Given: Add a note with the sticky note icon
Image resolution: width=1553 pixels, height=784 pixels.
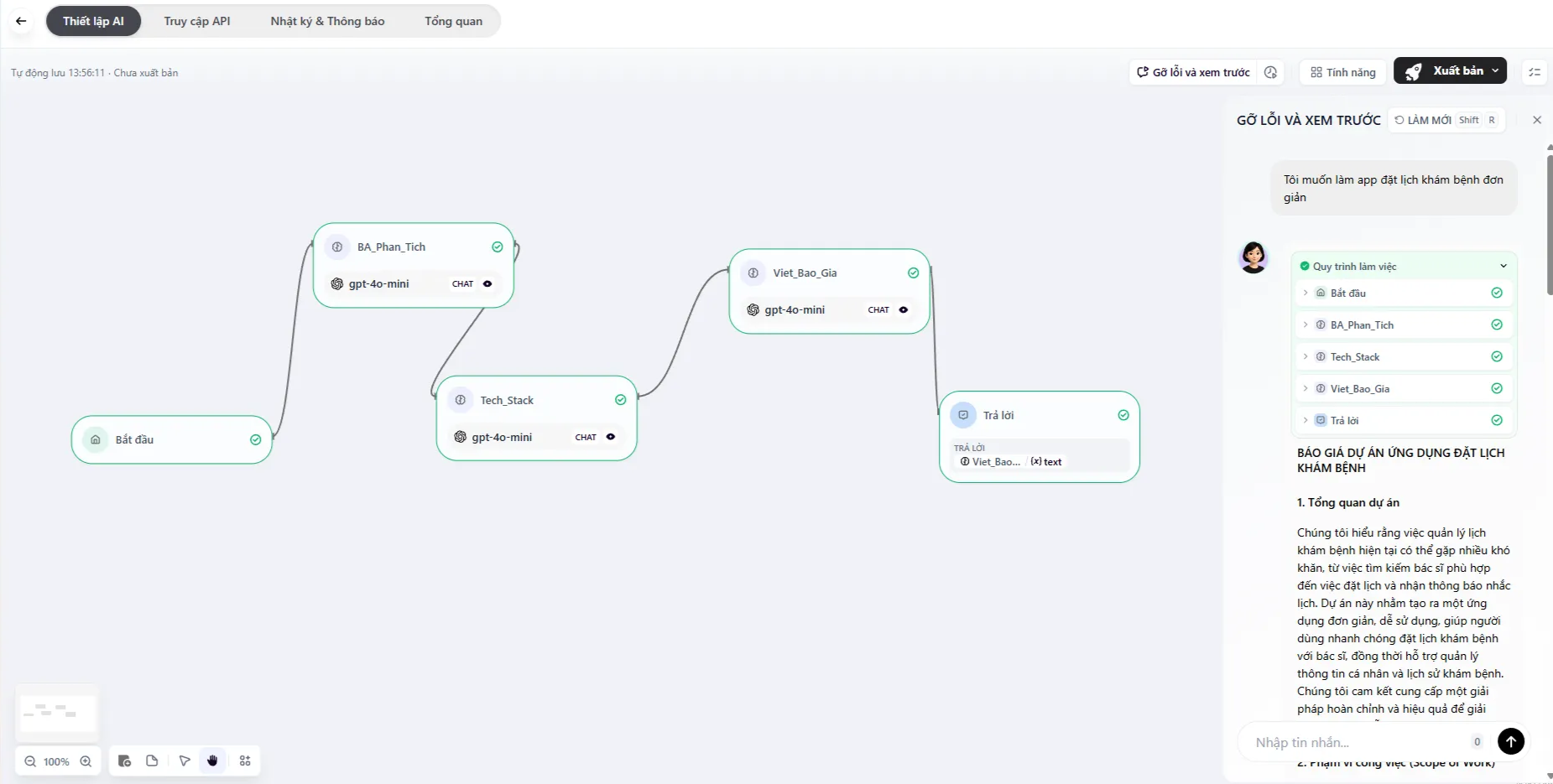Looking at the screenshot, I should coord(152,761).
